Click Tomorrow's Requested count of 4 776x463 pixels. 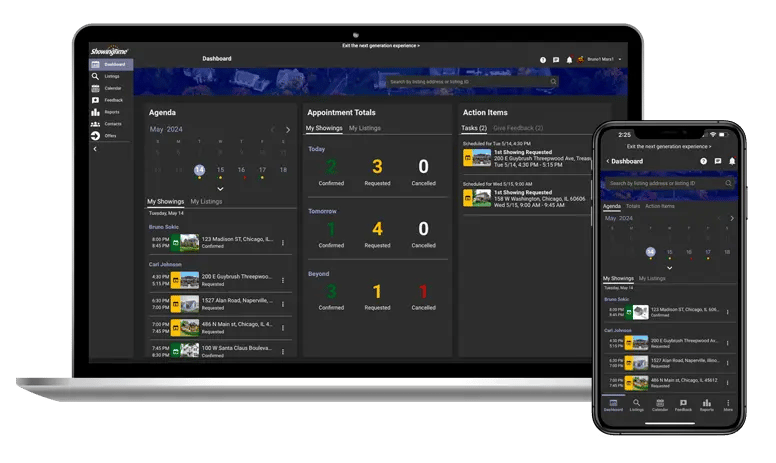[377, 229]
